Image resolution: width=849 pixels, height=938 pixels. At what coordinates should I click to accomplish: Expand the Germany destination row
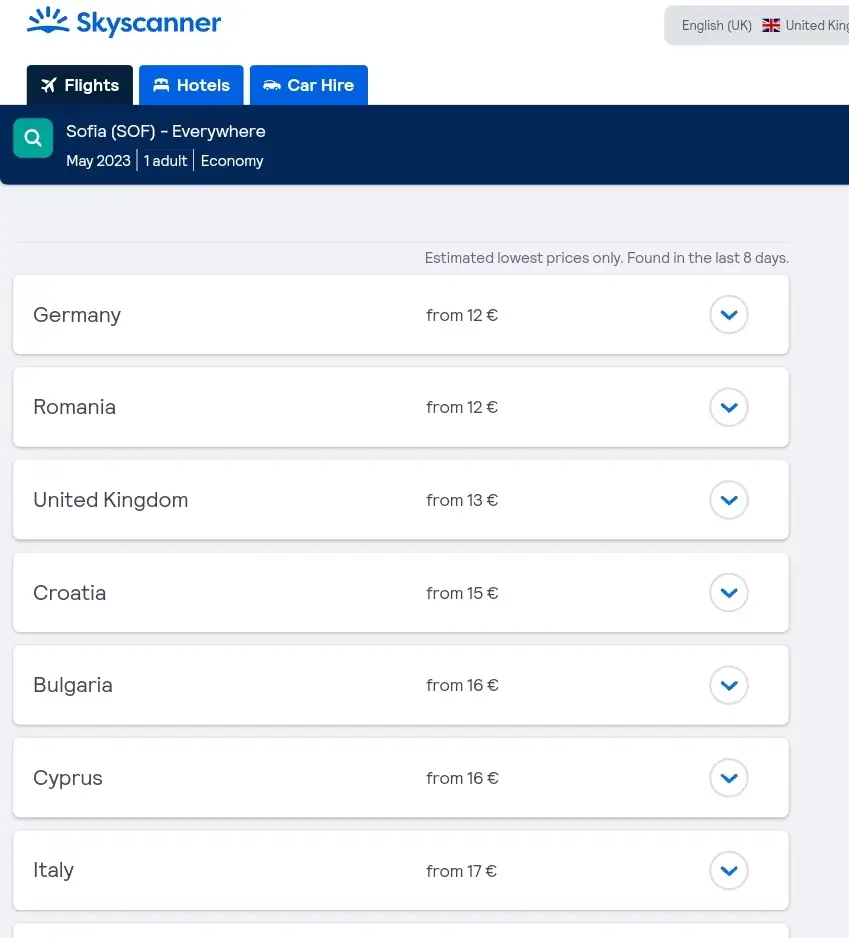click(728, 315)
